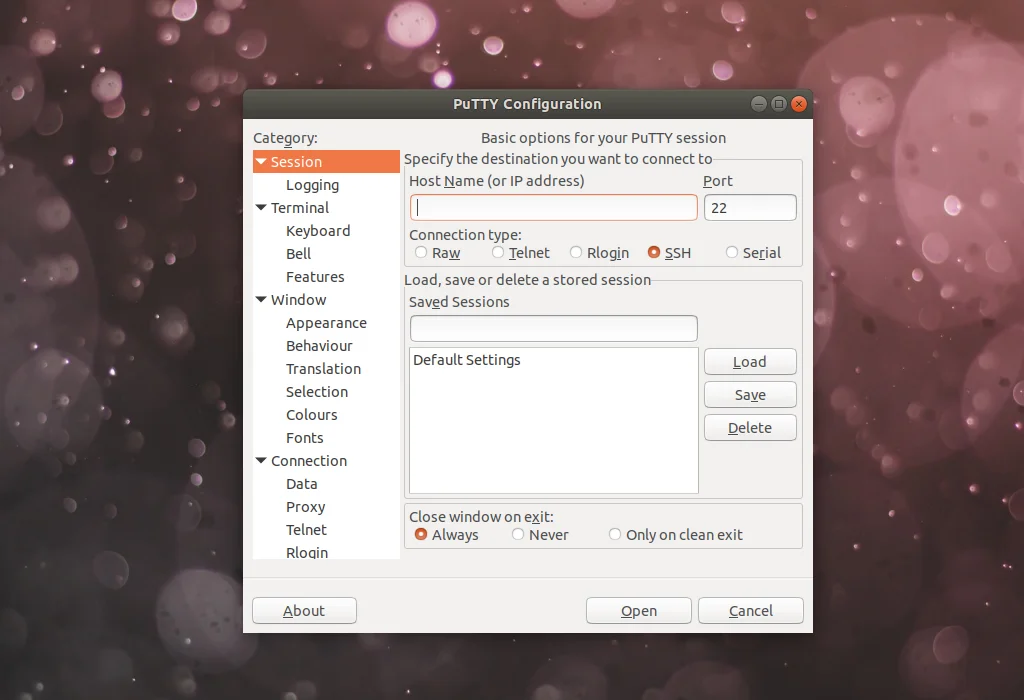Click the Load button
The height and width of the screenshot is (700, 1024).
[750, 362]
